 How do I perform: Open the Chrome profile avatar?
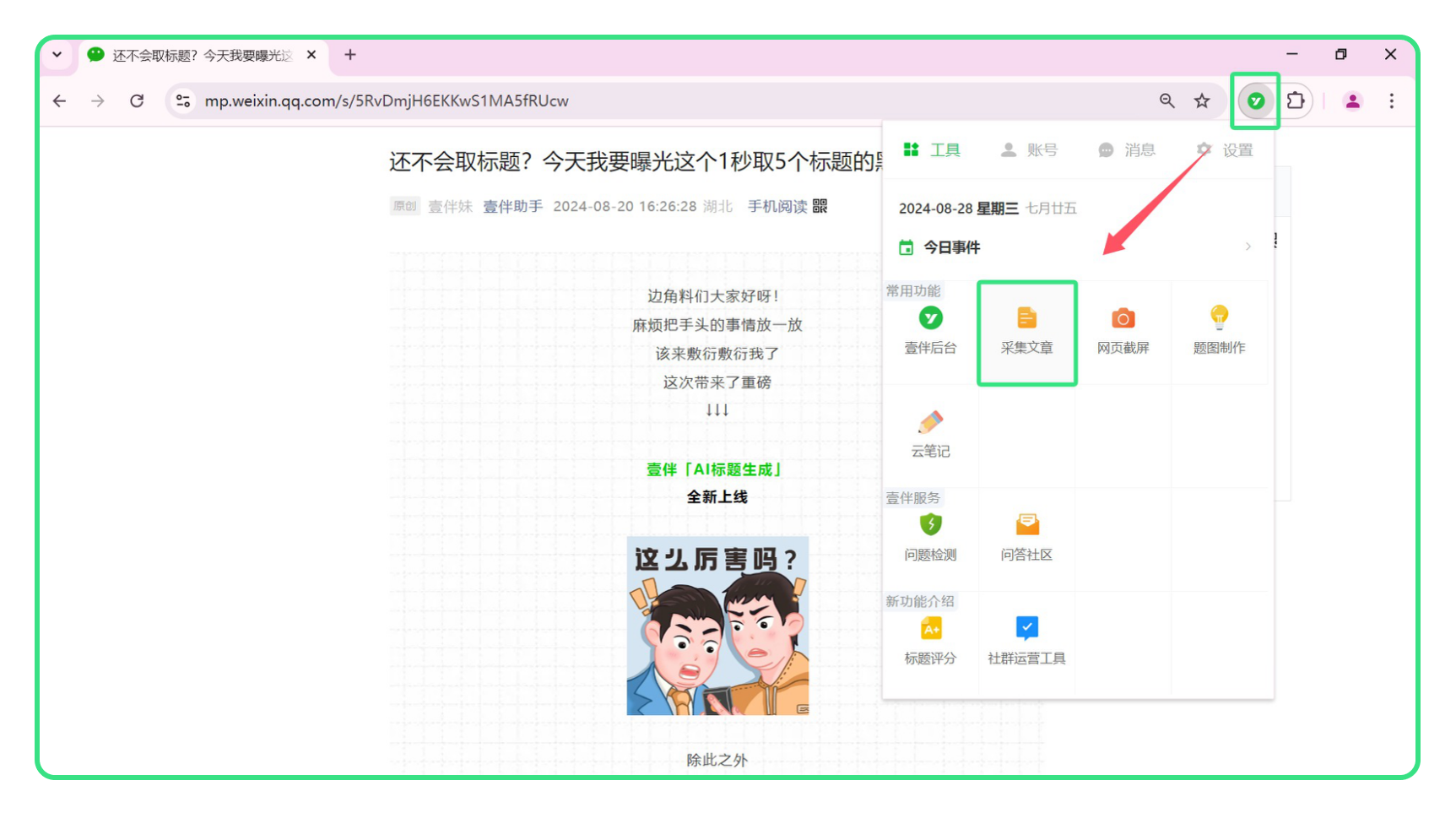pyautogui.click(x=1352, y=101)
